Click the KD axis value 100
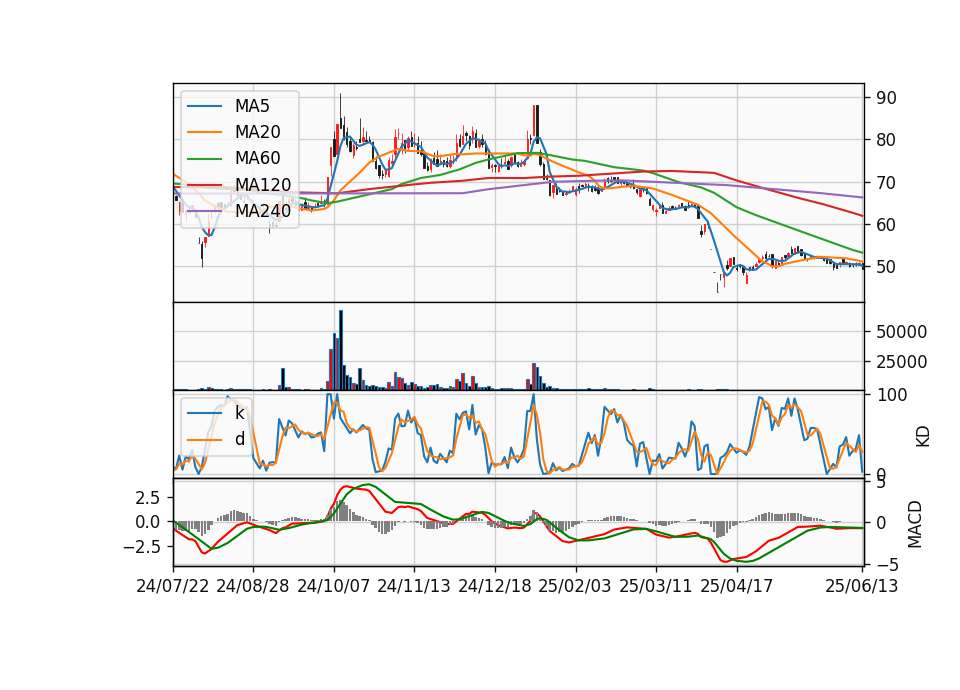 coord(892,395)
